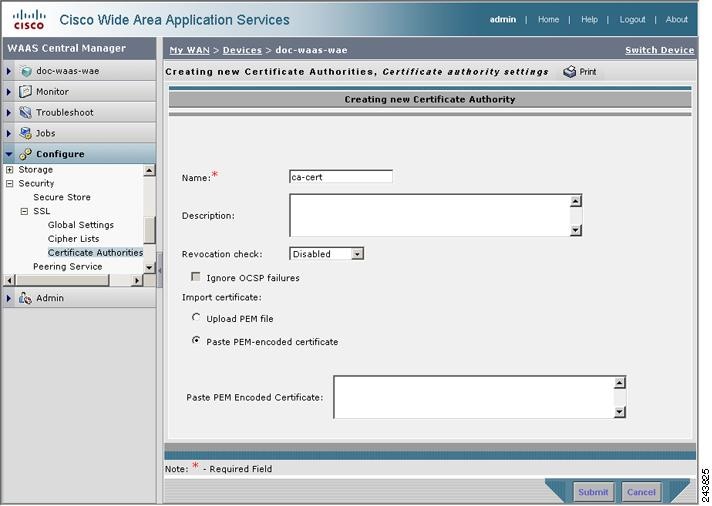712x506 pixels.
Task: Click Description scrollbar down arrow
Action: (576, 230)
